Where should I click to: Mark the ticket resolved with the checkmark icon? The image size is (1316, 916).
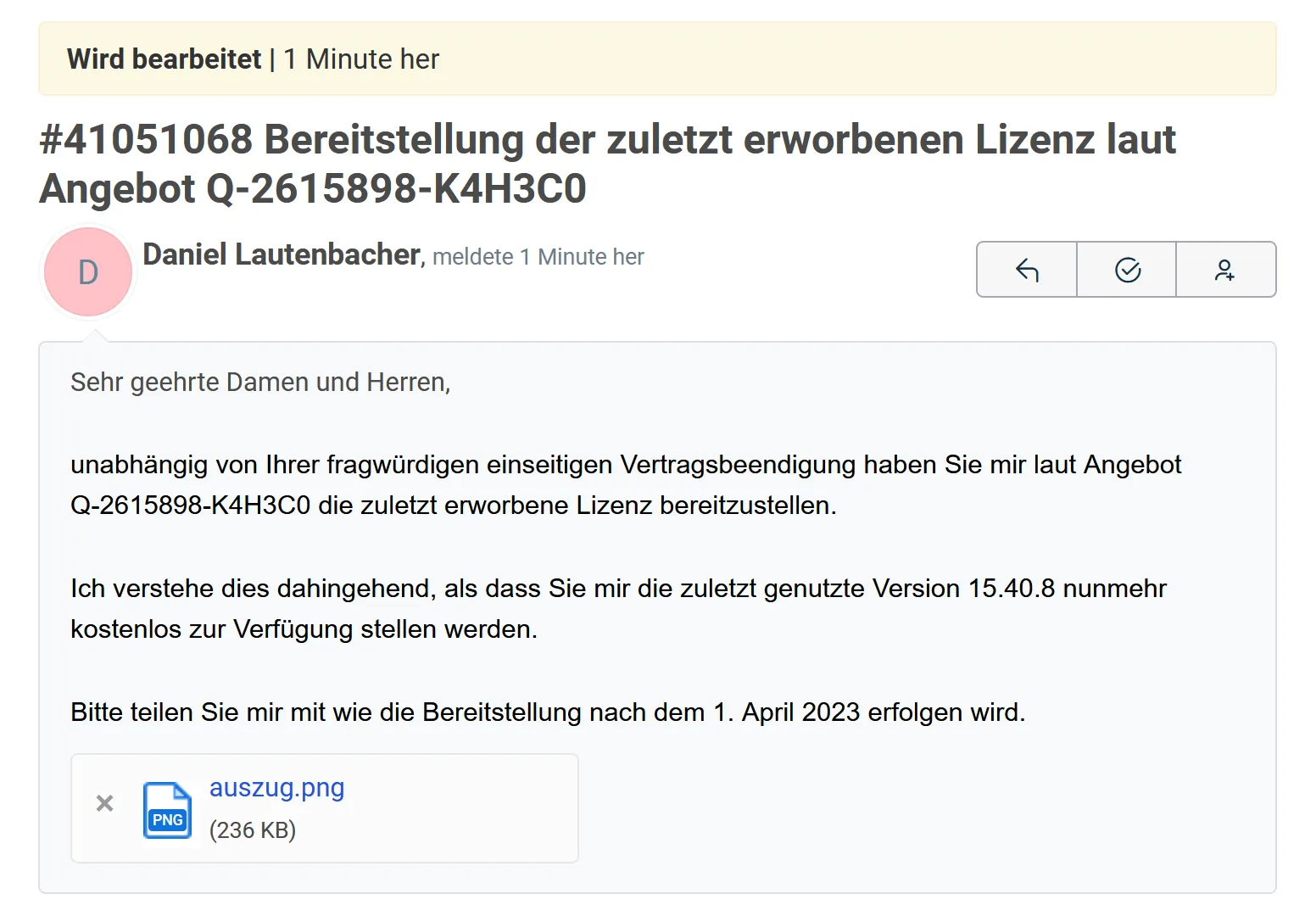click(x=1126, y=269)
